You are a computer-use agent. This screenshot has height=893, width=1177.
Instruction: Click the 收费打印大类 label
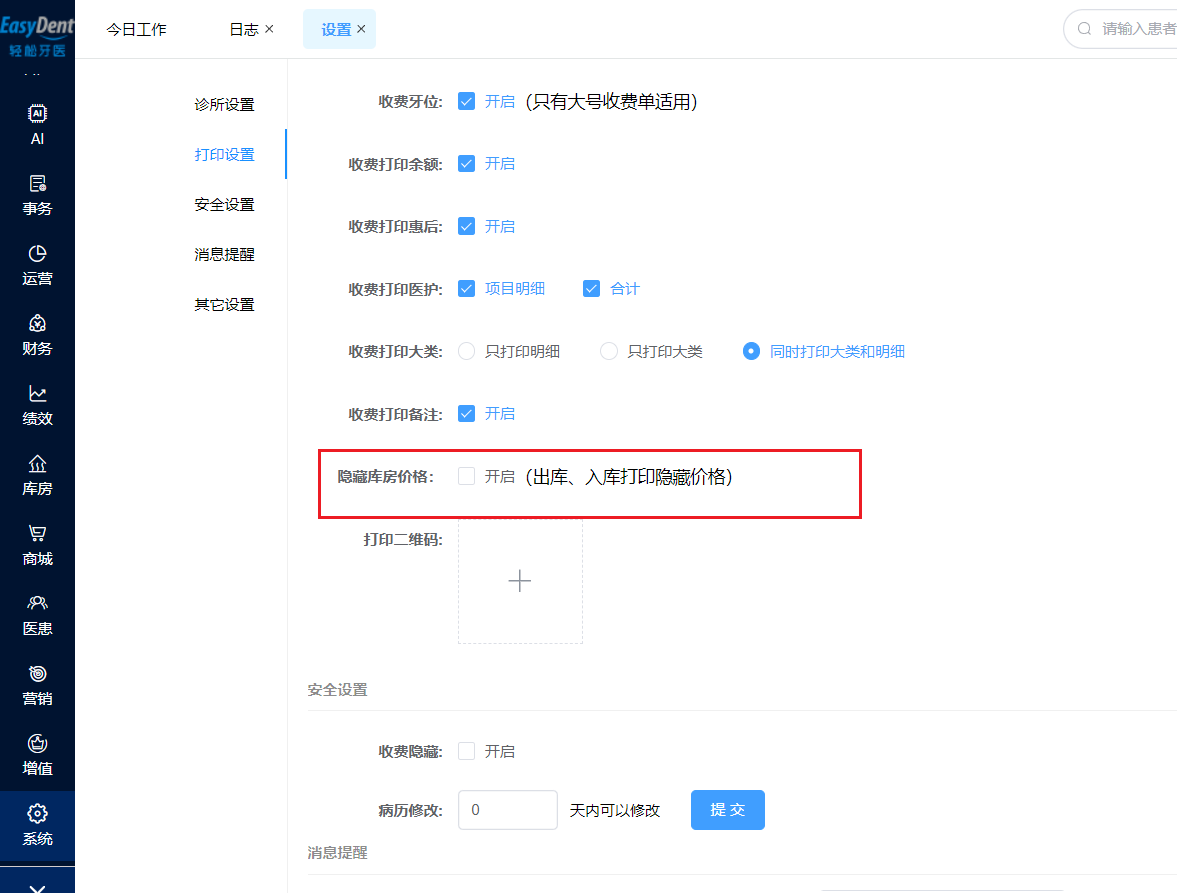(395, 352)
